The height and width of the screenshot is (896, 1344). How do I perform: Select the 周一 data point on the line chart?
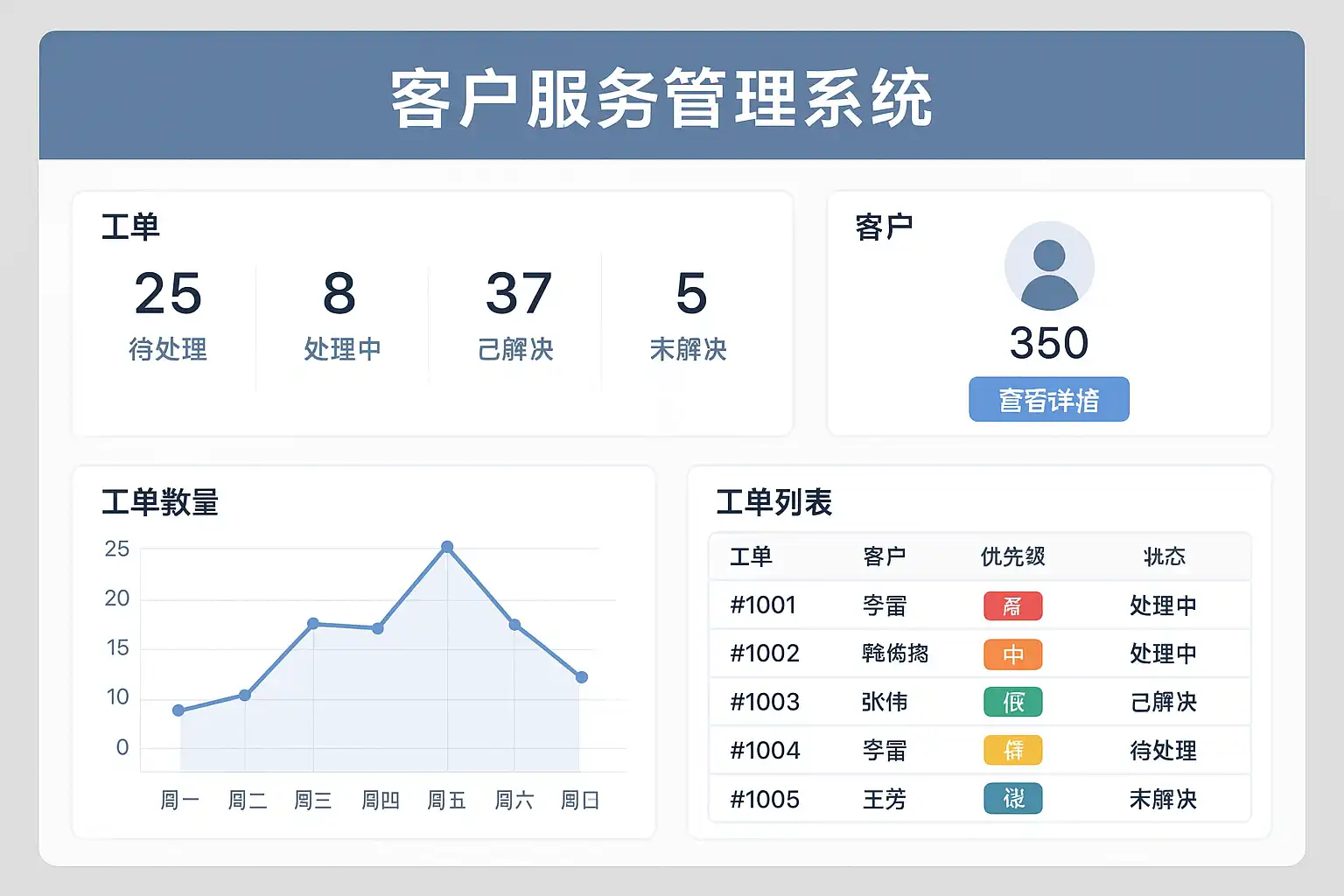[x=178, y=710]
